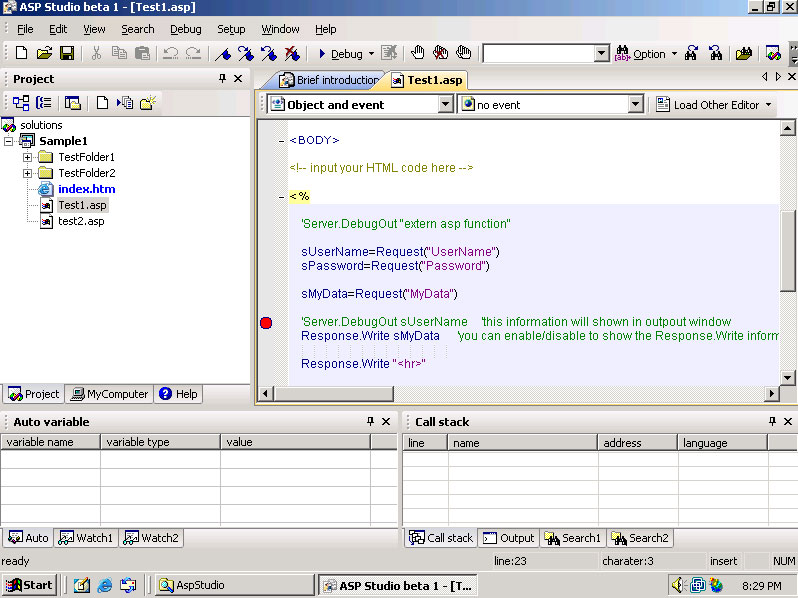Click the new folder star icon in Project toolbar
The height and width of the screenshot is (598, 798).
coord(148,103)
